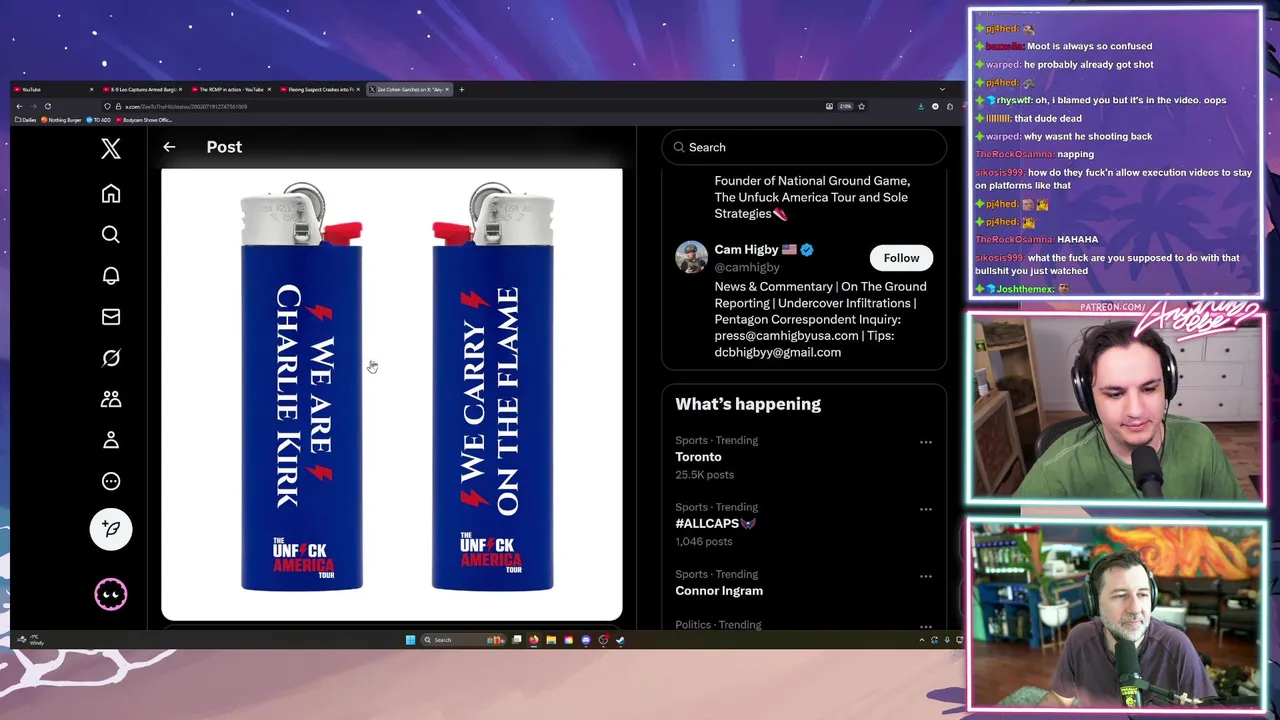
Task: Click the compose Post feather button
Action: pos(111,529)
